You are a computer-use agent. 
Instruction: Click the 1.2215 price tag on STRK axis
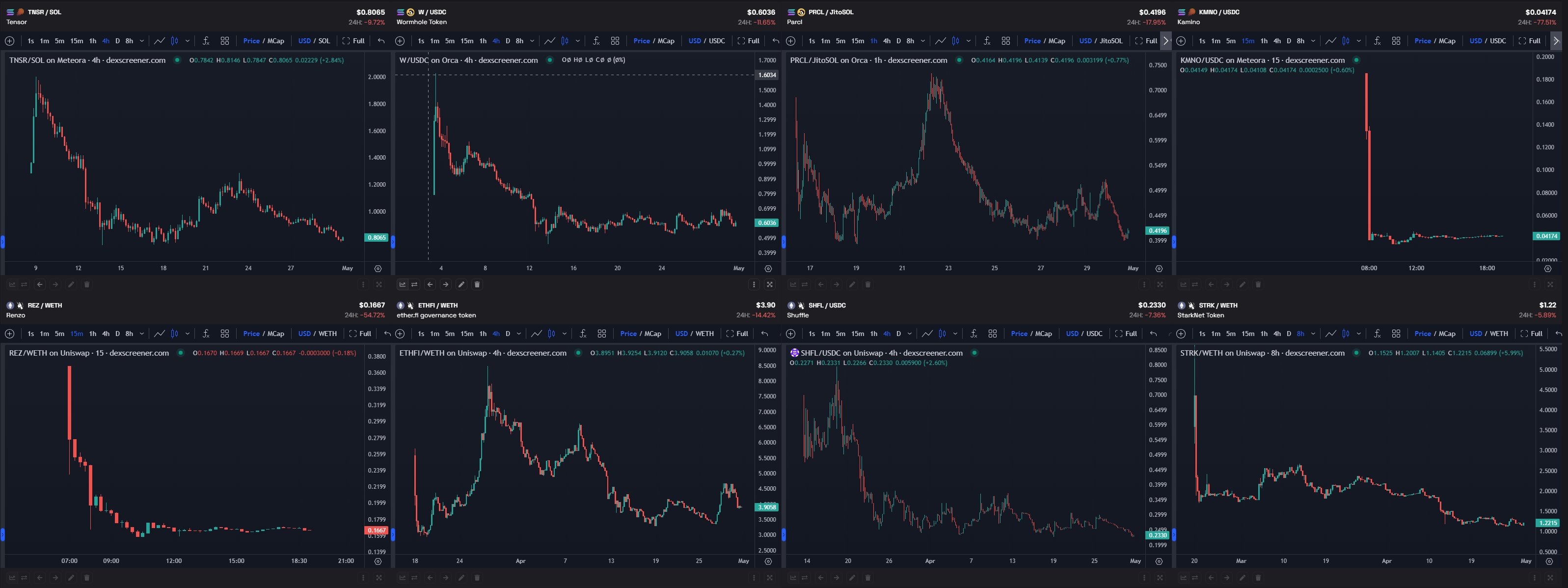click(x=1548, y=524)
